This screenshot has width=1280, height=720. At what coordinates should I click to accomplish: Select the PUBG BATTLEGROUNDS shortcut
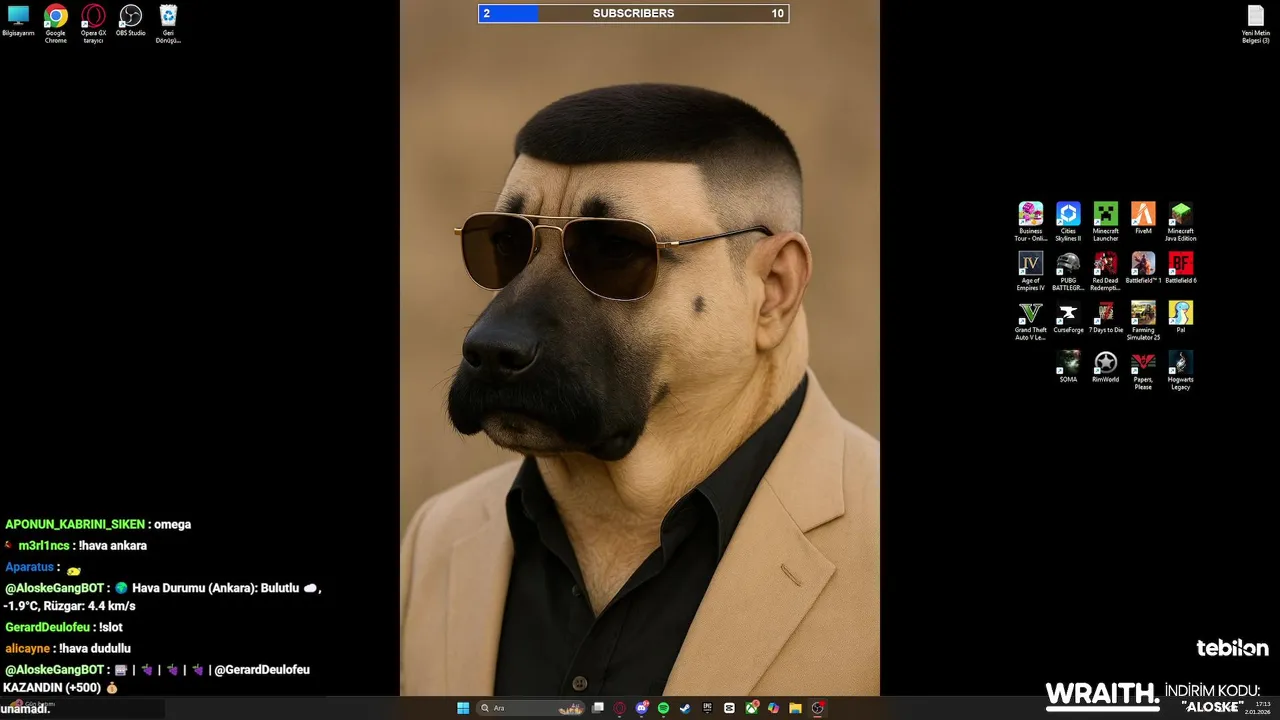(1068, 271)
